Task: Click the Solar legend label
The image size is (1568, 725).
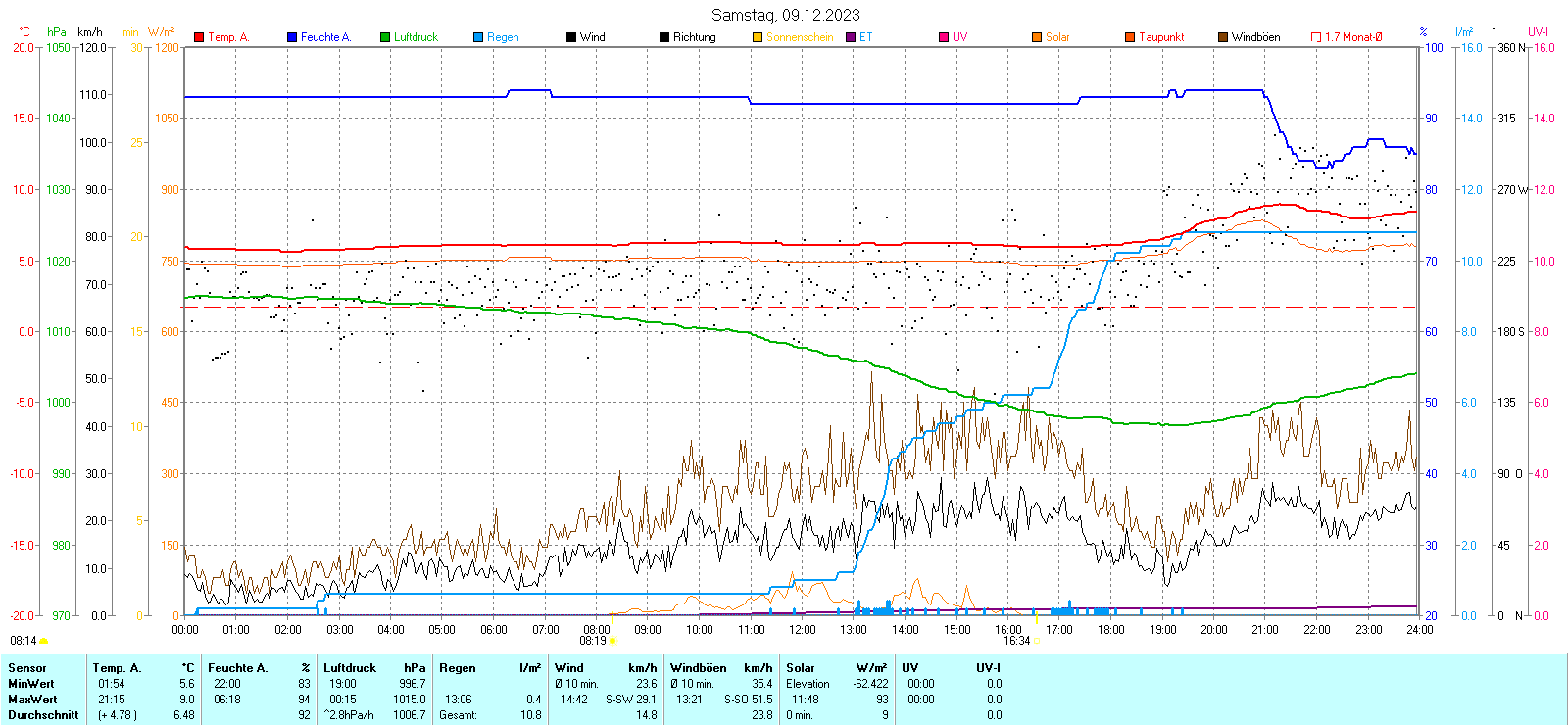Action: click(x=1057, y=37)
